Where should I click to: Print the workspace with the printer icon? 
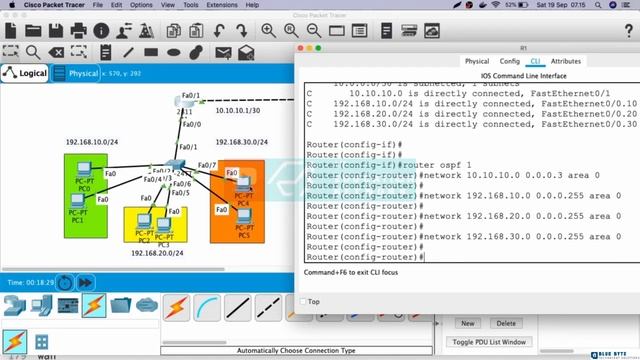click(x=78, y=31)
